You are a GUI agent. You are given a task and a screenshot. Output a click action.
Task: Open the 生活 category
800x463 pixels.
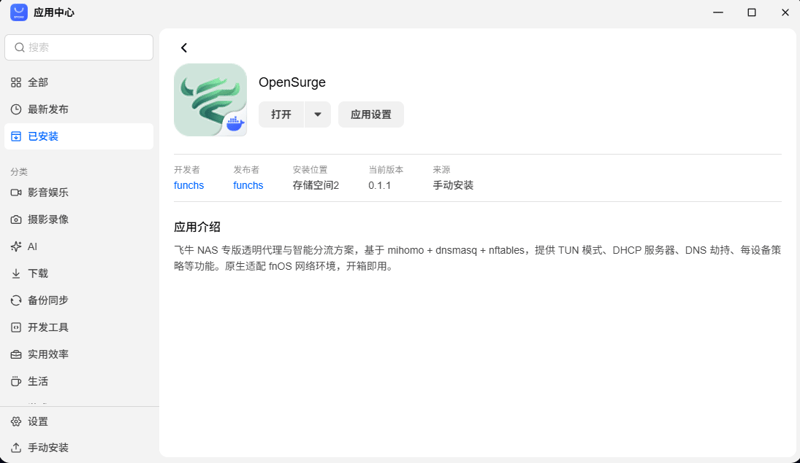(79, 381)
